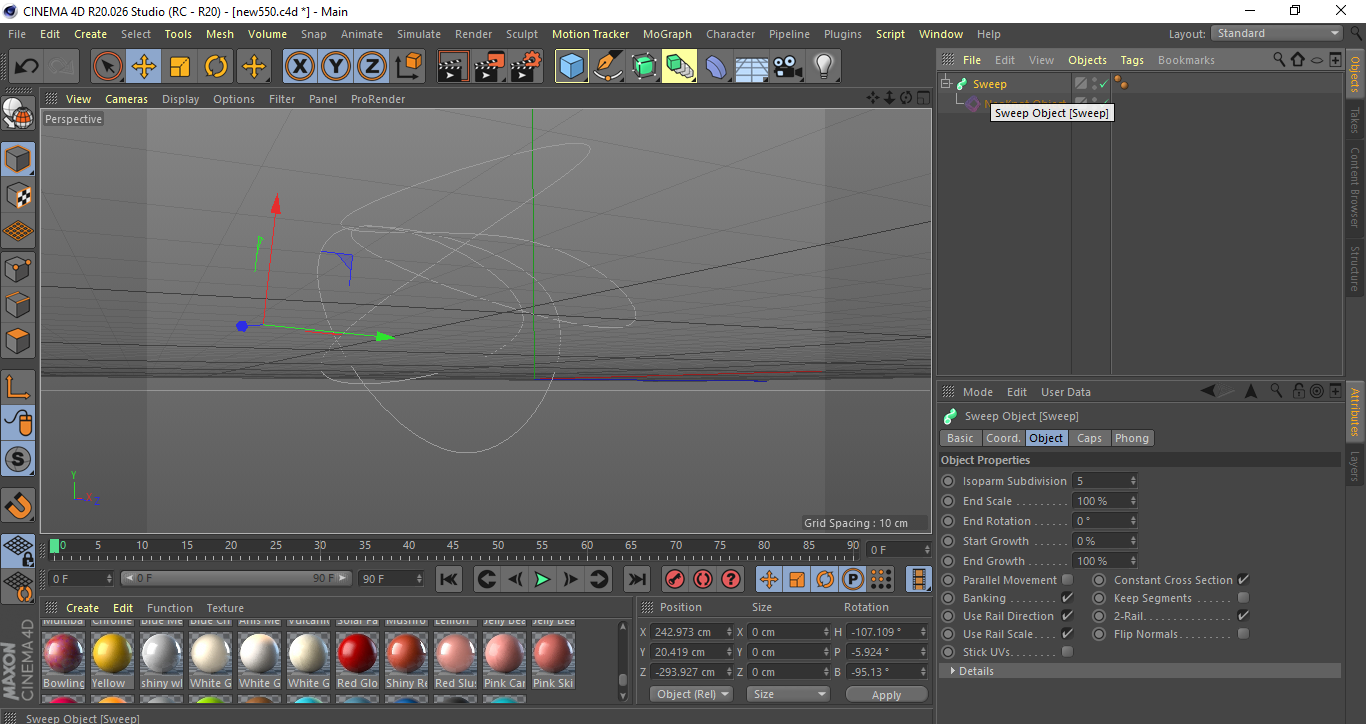Open the Attributes User Data menu

click(1066, 392)
